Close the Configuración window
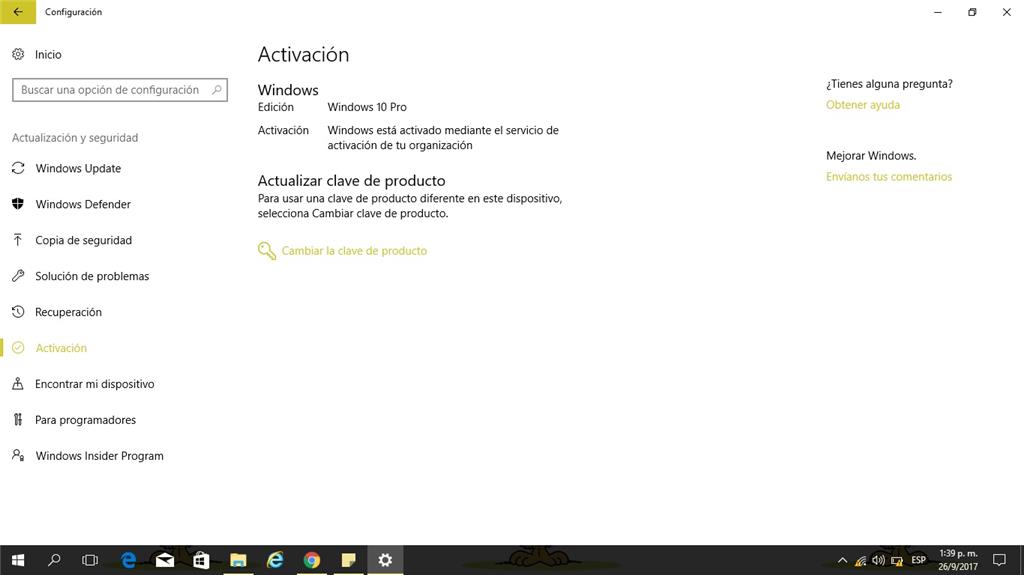 (1006, 12)
